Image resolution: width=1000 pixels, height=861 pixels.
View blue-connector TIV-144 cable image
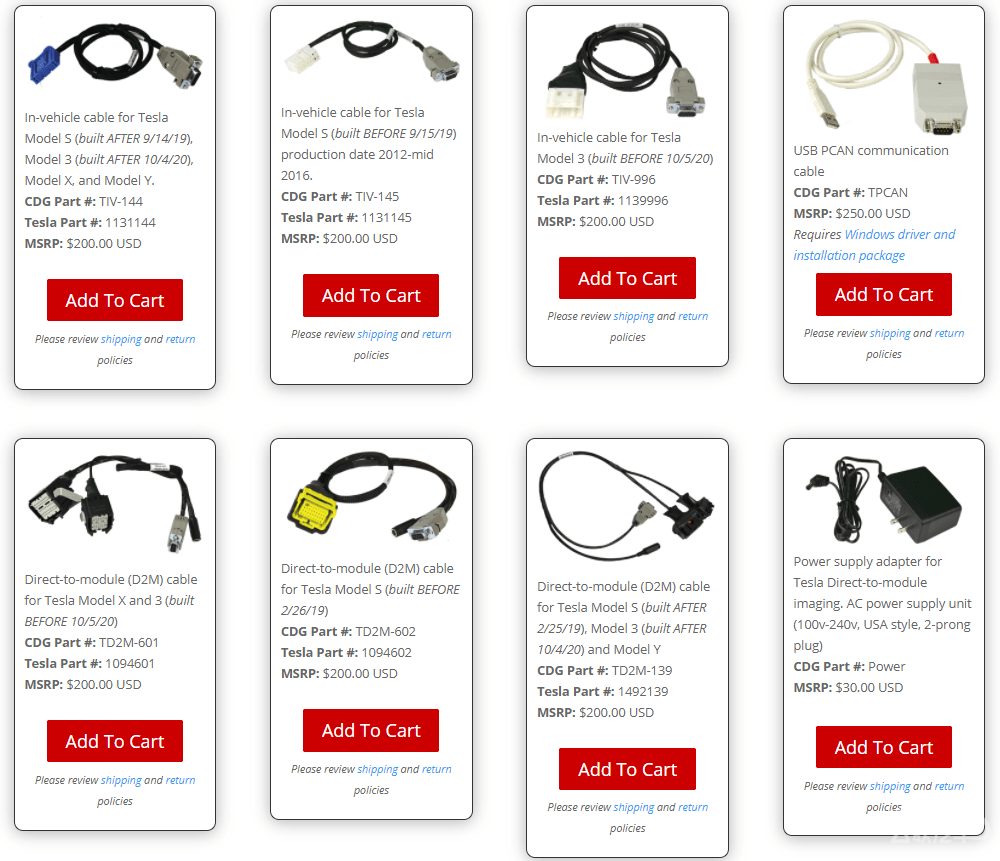tap(115, 55)
